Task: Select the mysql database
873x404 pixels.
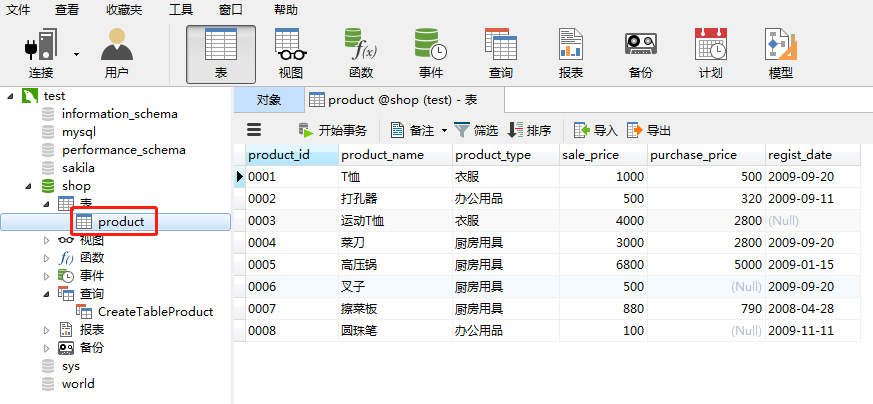Action: 79,132
